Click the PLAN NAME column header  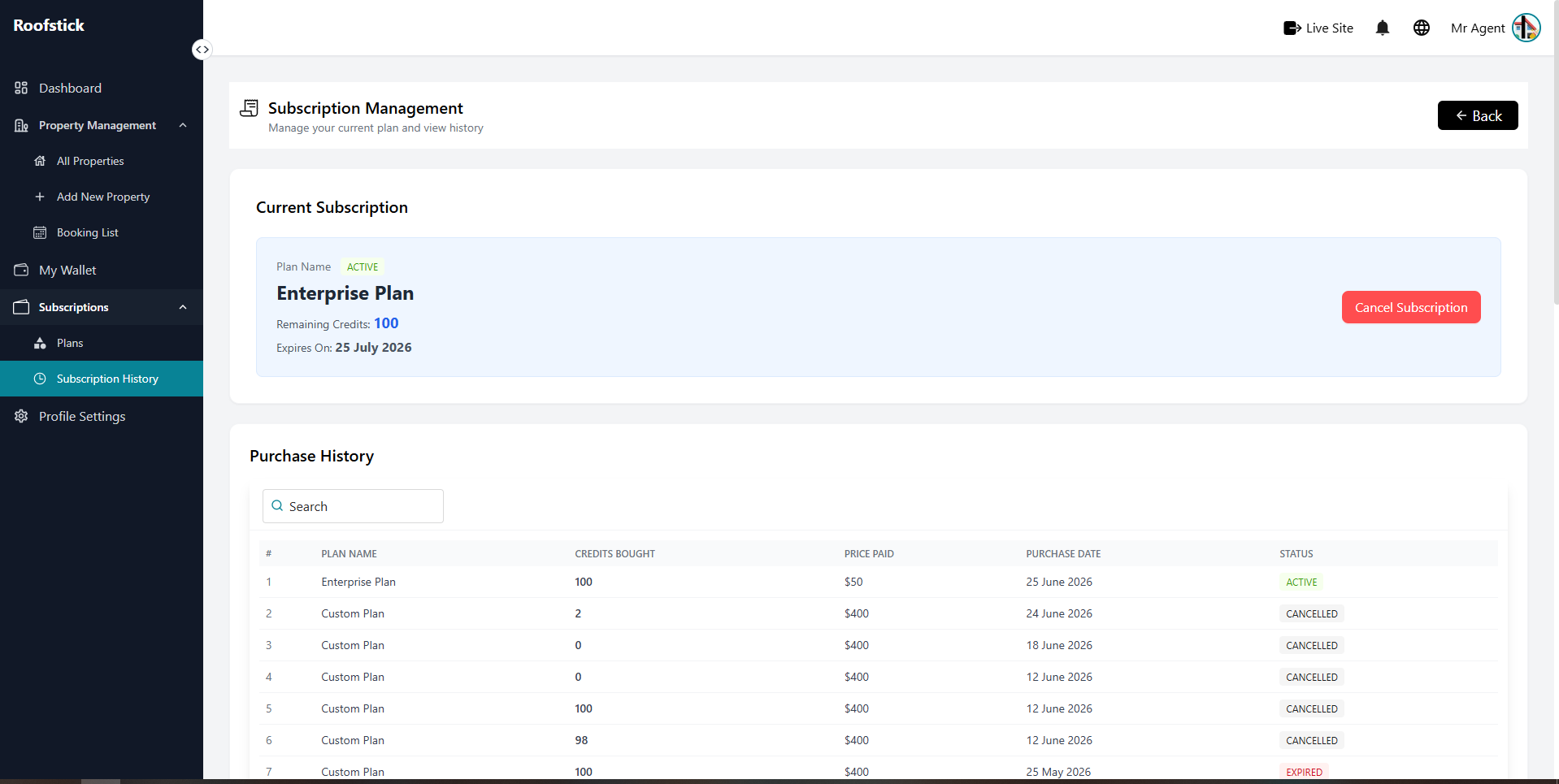349,554
